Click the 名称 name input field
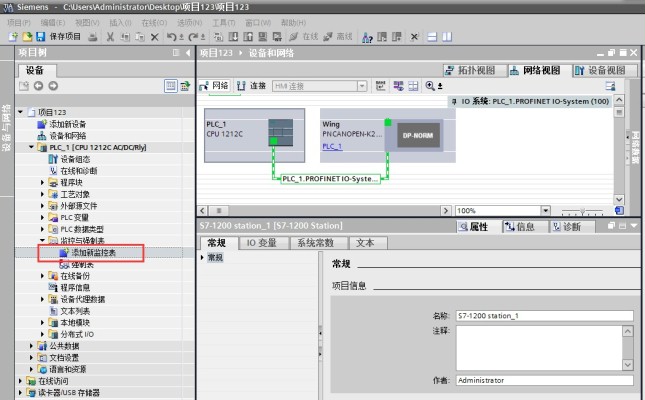The width and height of the screenshot is (645, 400). (543, 315)
